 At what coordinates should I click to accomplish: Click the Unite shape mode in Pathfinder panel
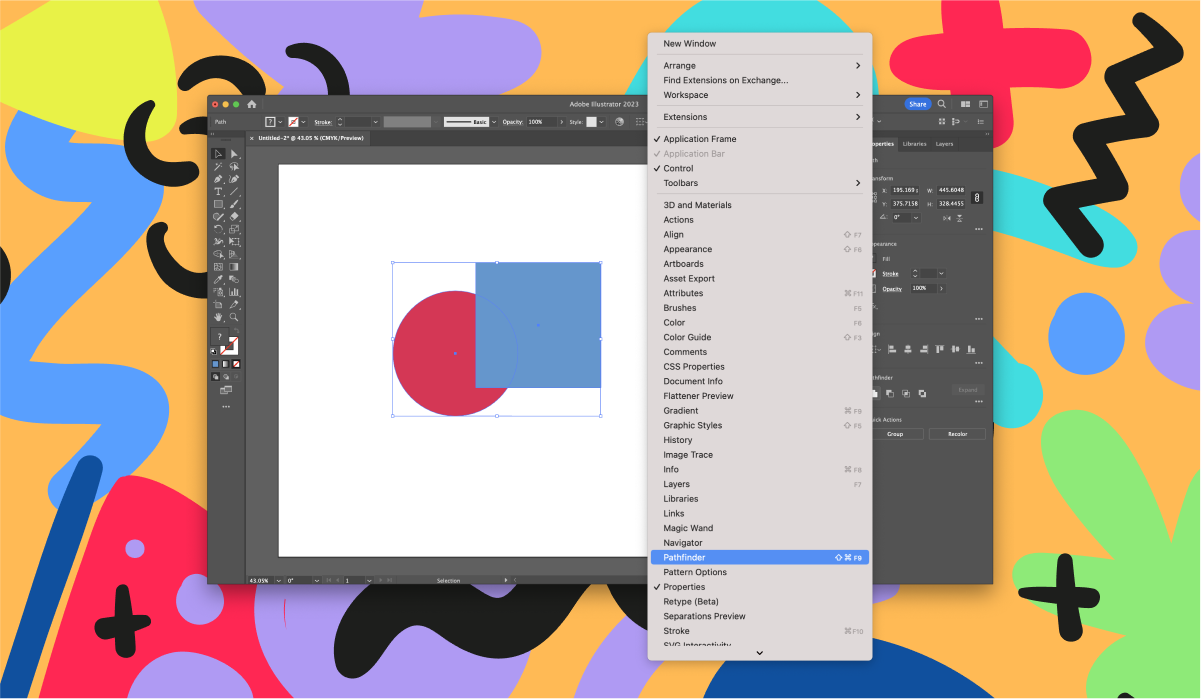(874, 391)
